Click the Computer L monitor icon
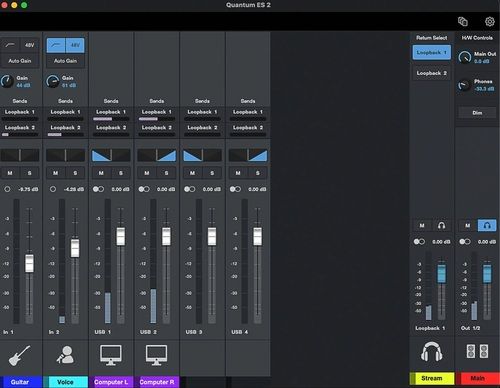 coord(111,355)
